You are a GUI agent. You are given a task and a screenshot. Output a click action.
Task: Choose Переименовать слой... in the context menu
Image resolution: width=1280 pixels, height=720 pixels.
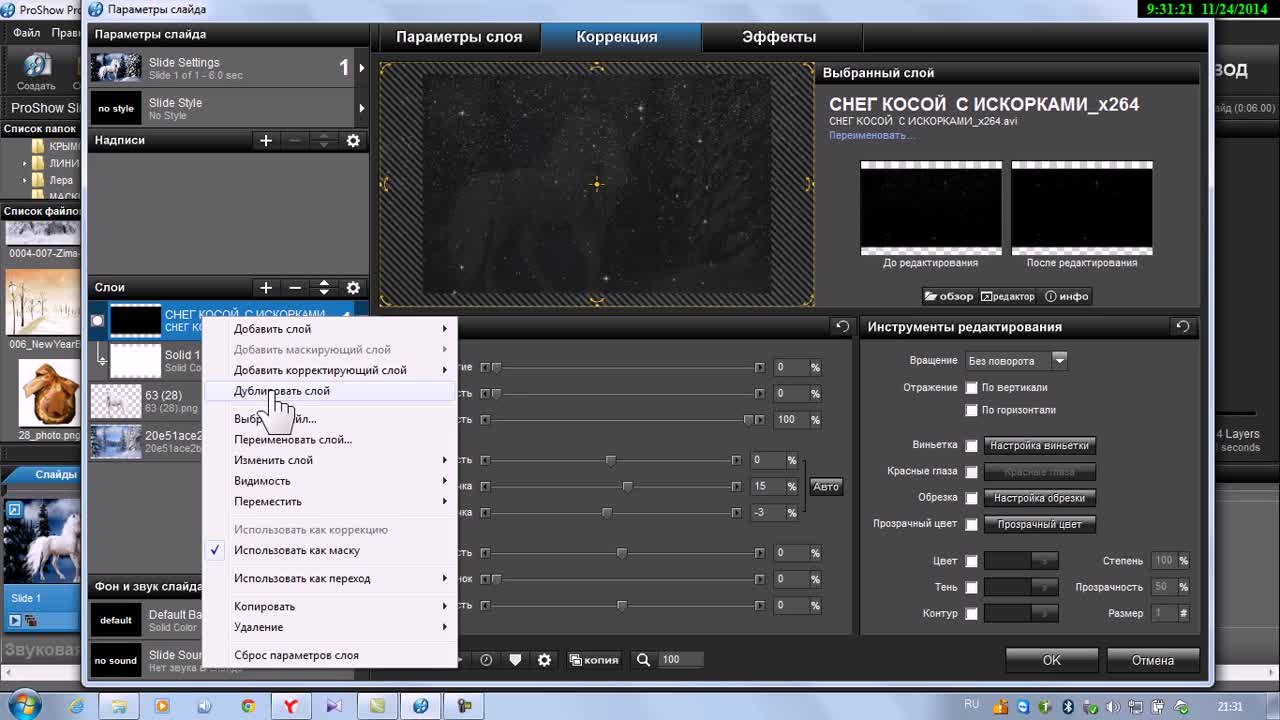click(330, 440)
